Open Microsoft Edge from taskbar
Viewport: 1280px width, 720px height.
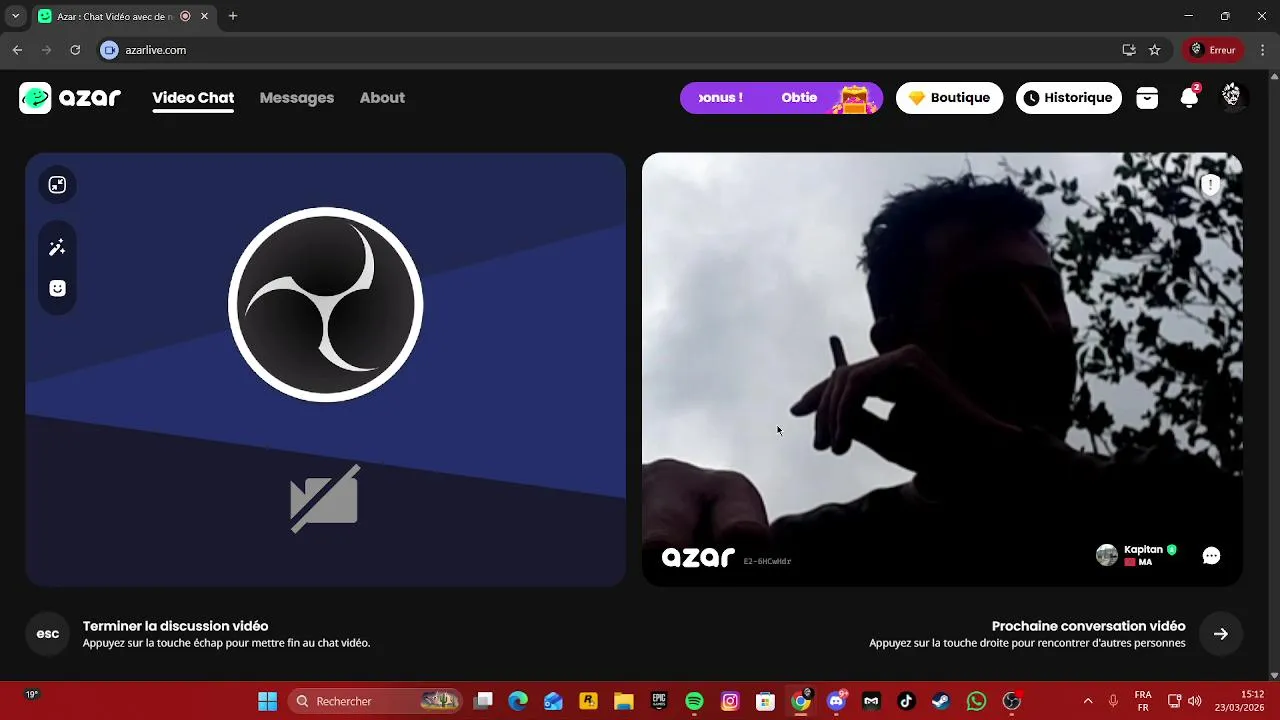tap(518, 701)
